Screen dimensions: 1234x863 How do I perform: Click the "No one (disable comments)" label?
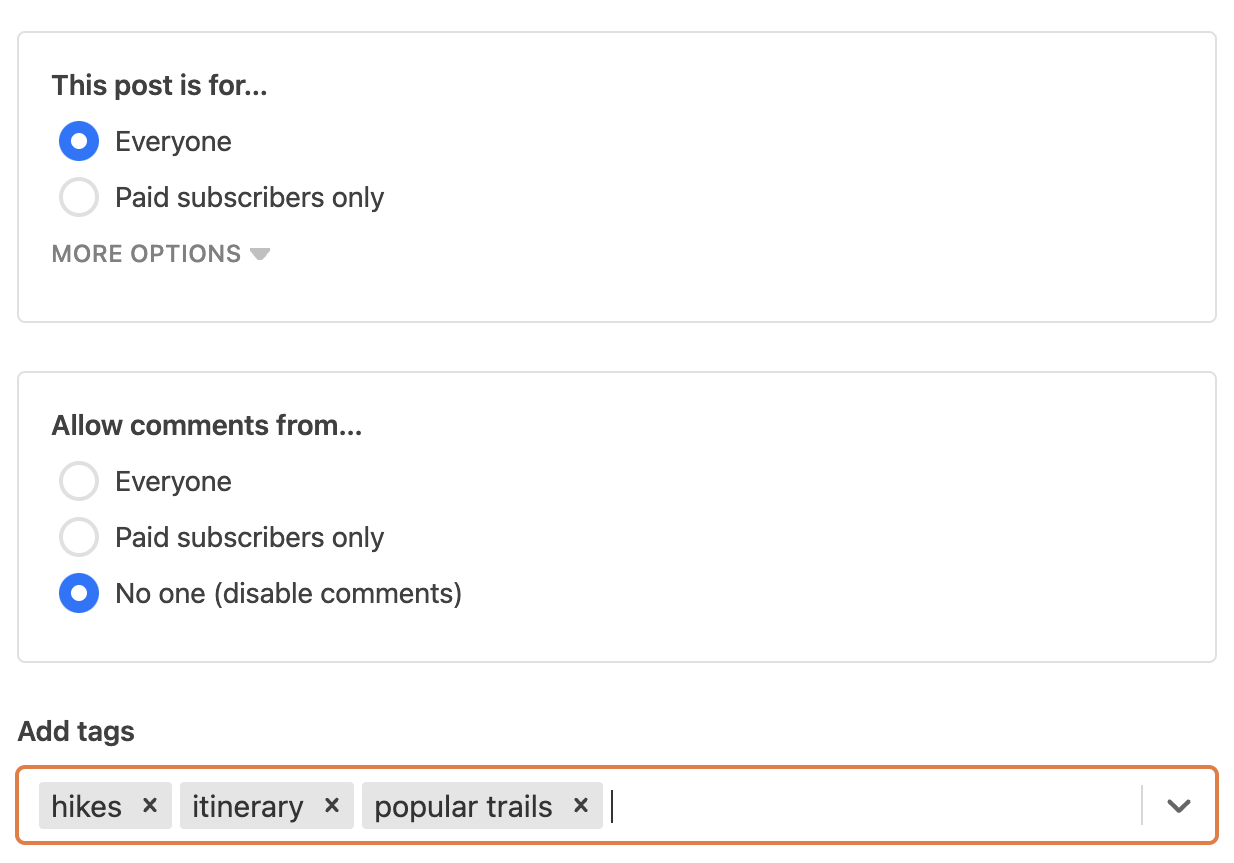(x=287, y=593)
